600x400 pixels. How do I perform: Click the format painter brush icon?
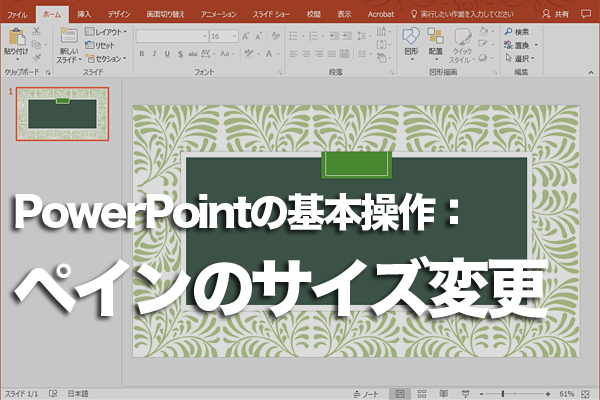click(36, 58)
